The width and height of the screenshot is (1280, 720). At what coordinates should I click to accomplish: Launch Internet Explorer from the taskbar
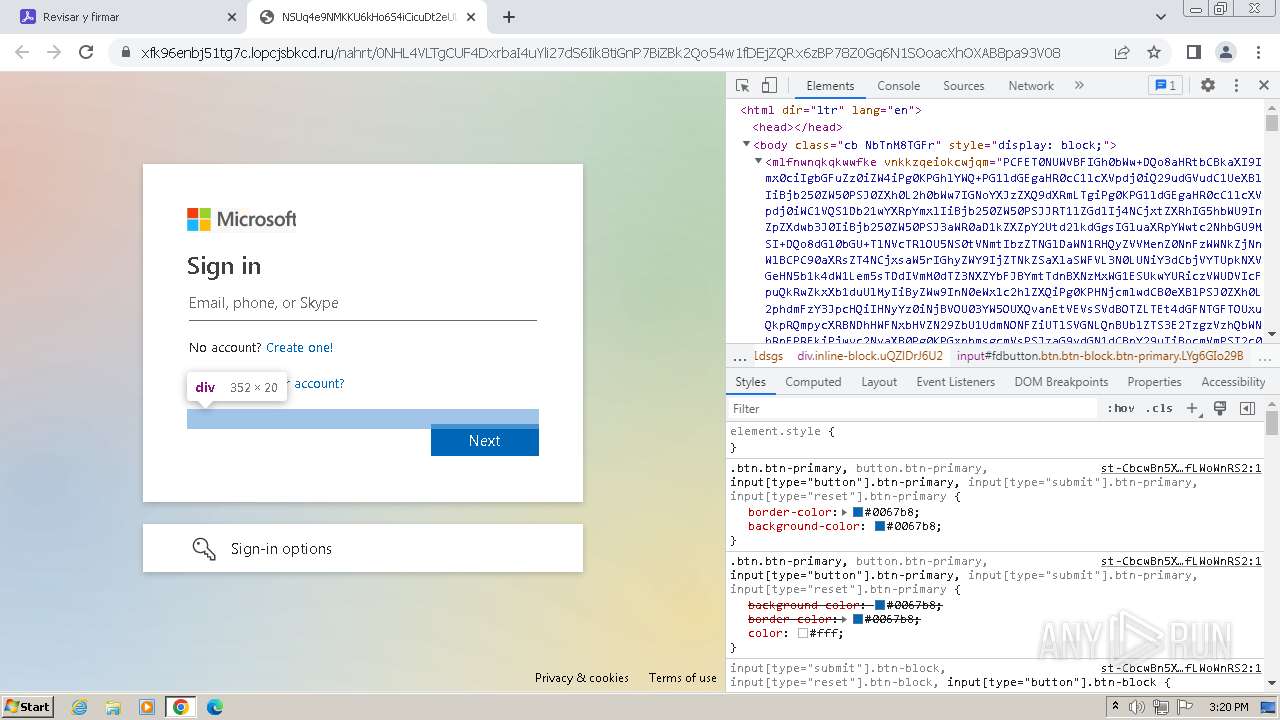pyautogui.click(x=80, y=707)
